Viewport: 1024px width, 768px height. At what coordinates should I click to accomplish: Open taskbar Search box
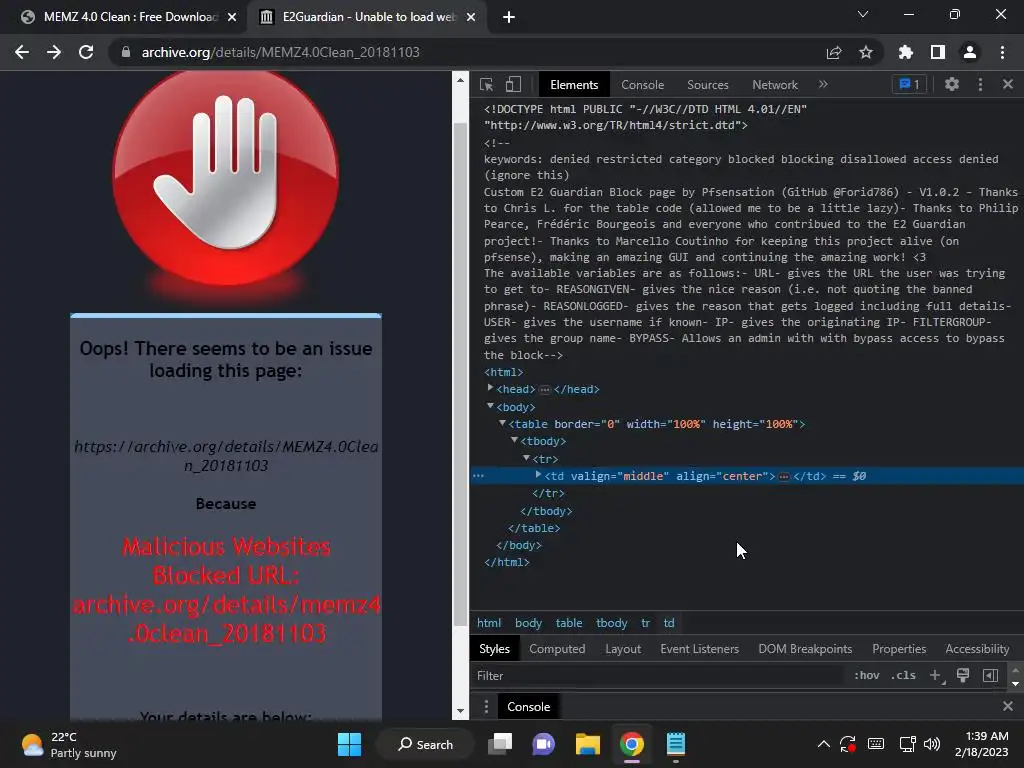[426, 744]
